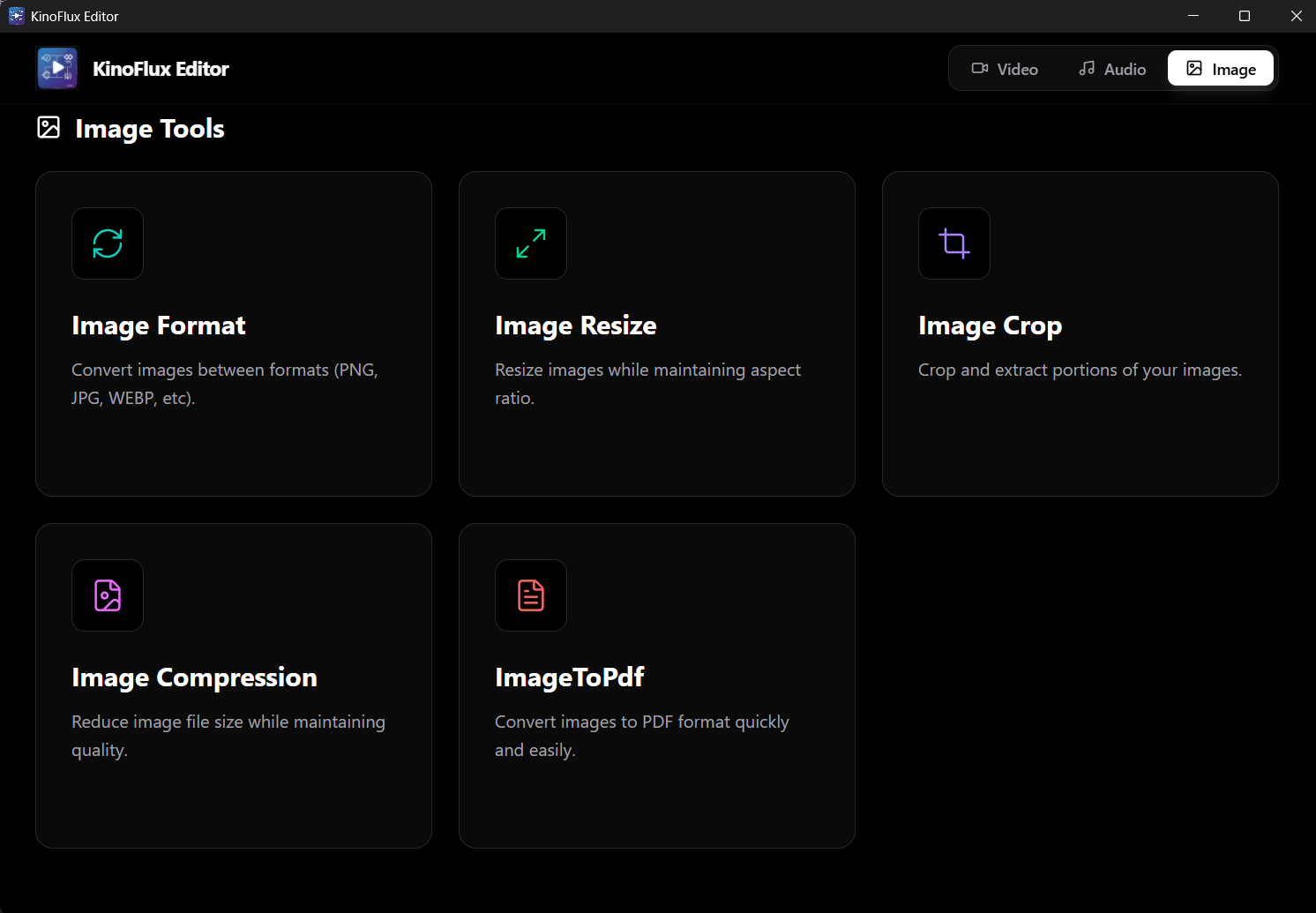Click the red ImageToPdf document icon
The width and height of the screenshot is (1316, 913).
[531, 595]
